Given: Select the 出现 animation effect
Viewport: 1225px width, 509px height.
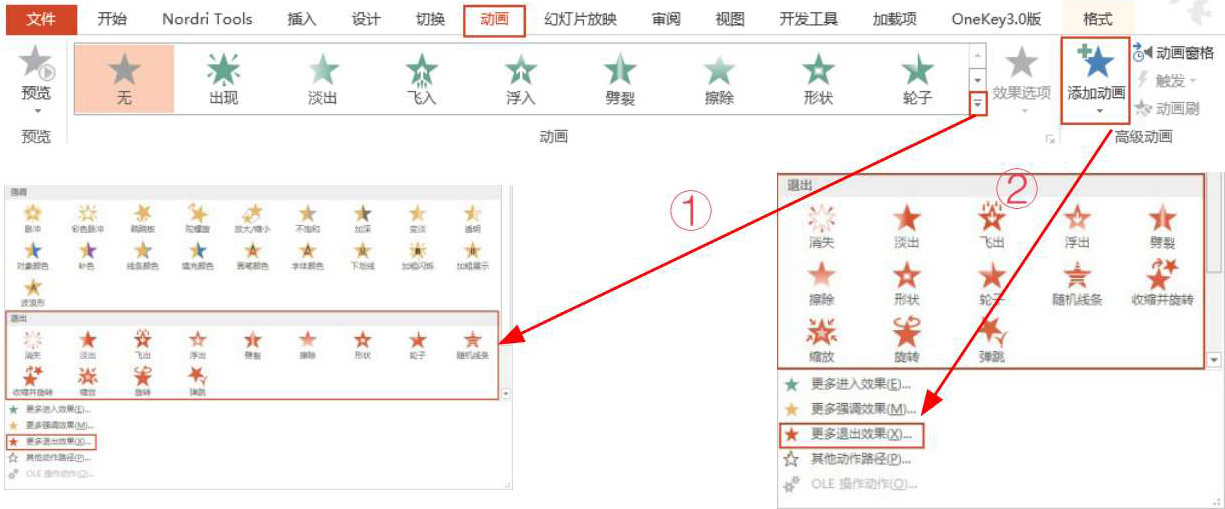Looking at the screenshot, I should coord(223,79).
